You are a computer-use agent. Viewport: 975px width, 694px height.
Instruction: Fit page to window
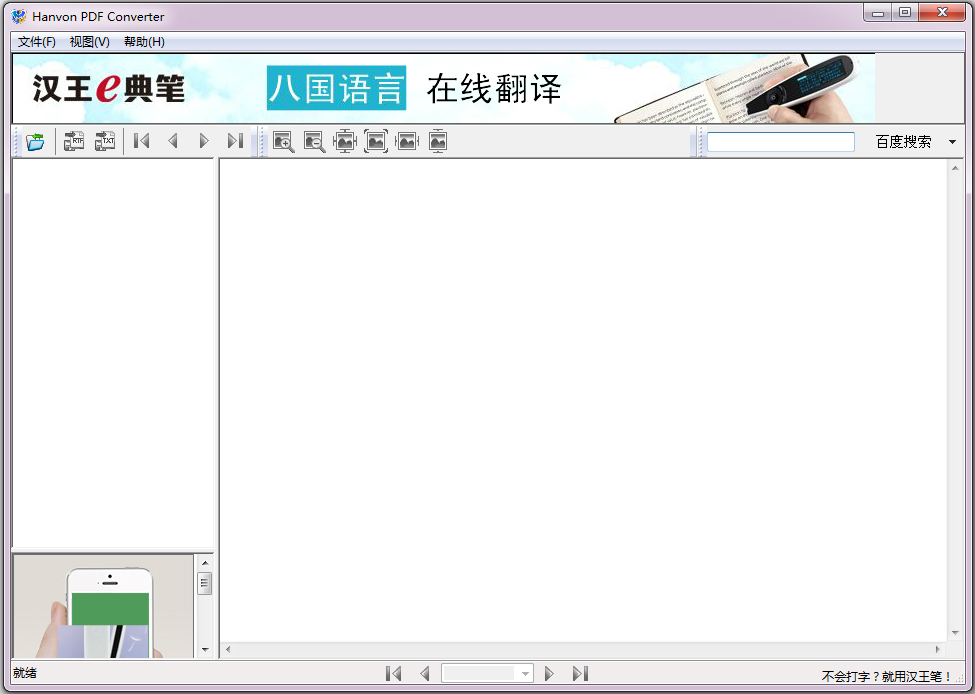coord(345,141)
